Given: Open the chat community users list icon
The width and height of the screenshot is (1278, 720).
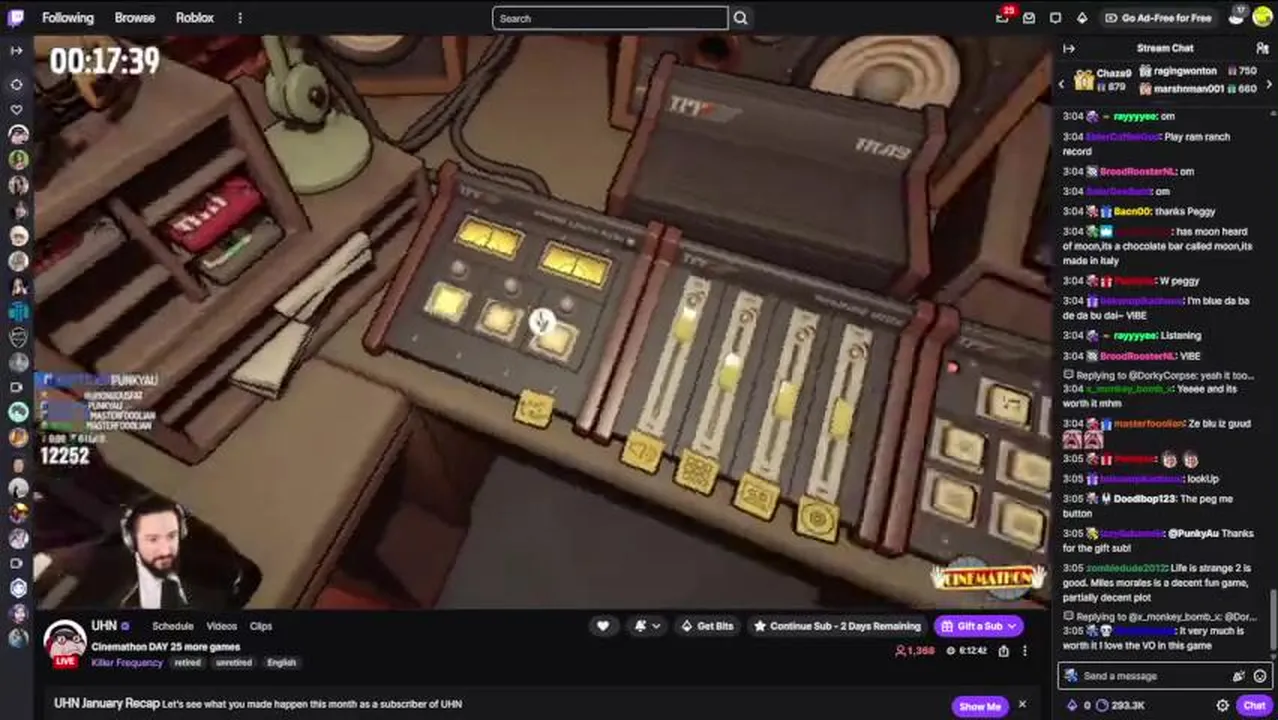Looking at the screenshot, I should pyautogui.click(x=1262, y=48).
